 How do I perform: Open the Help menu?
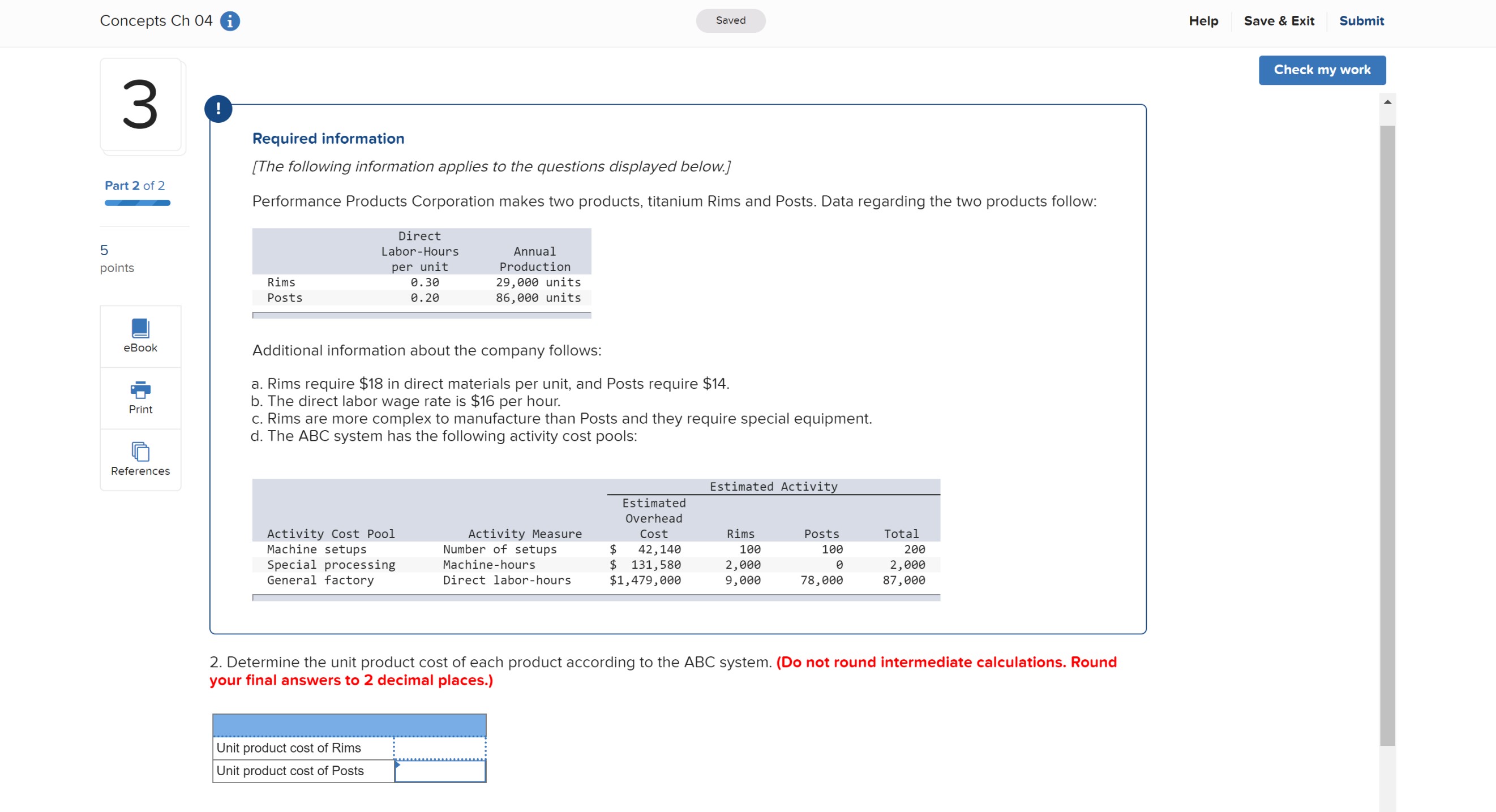pos(1203,21)
